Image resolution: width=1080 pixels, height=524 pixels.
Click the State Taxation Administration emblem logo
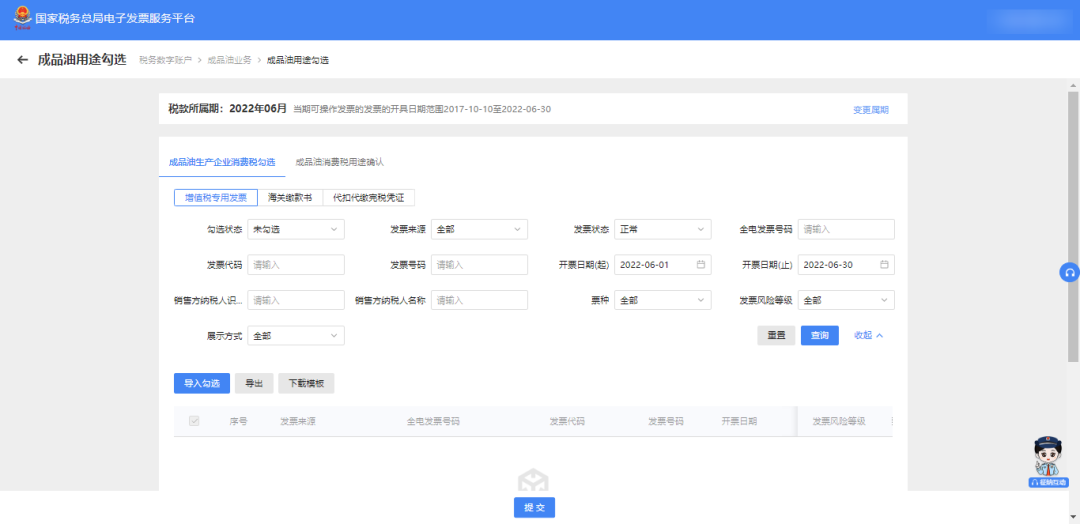pyautogui.click(x=21, y=19)
